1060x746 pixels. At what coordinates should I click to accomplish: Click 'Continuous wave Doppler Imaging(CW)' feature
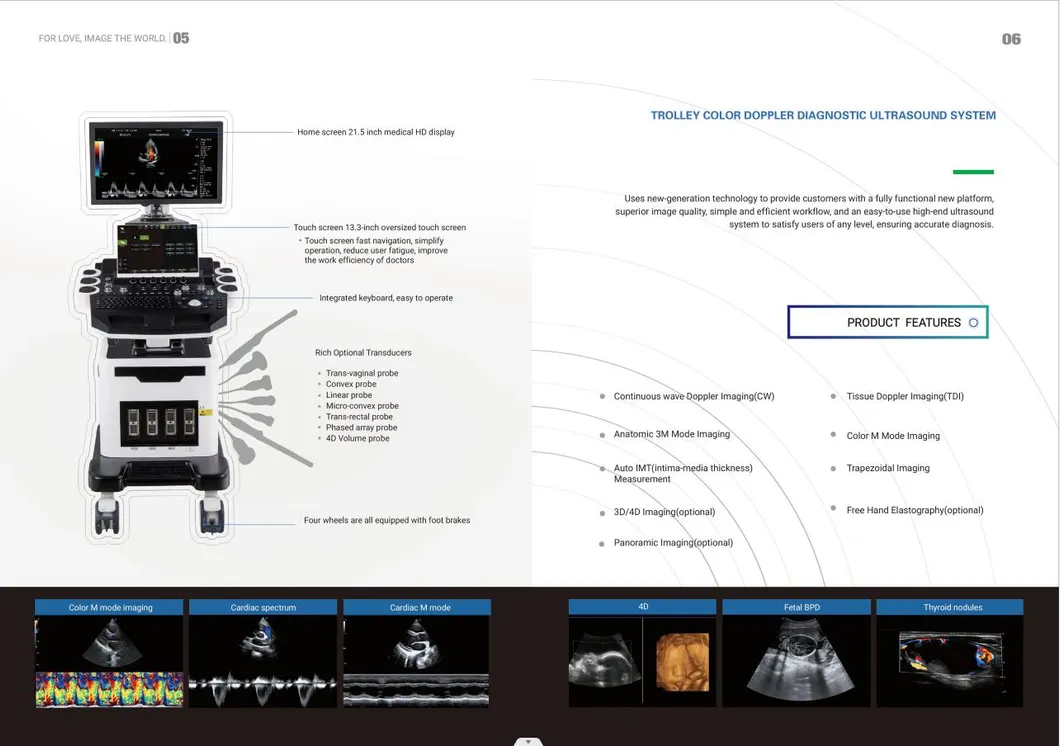694,397
